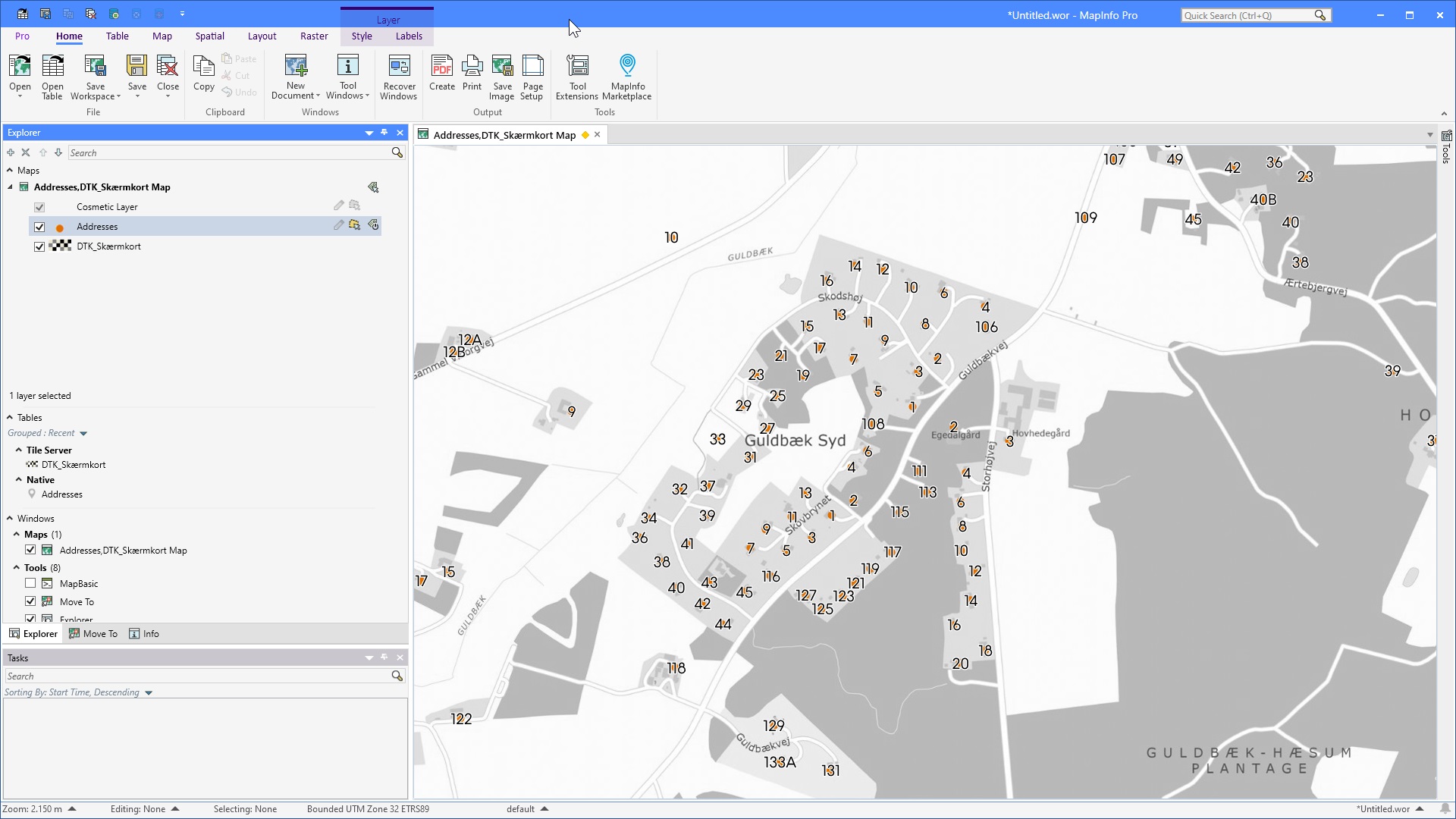Image resolution: width=1456 pixels, height=819 pixels.
Task: Collapse the Tables section
Action: point(10,417)
